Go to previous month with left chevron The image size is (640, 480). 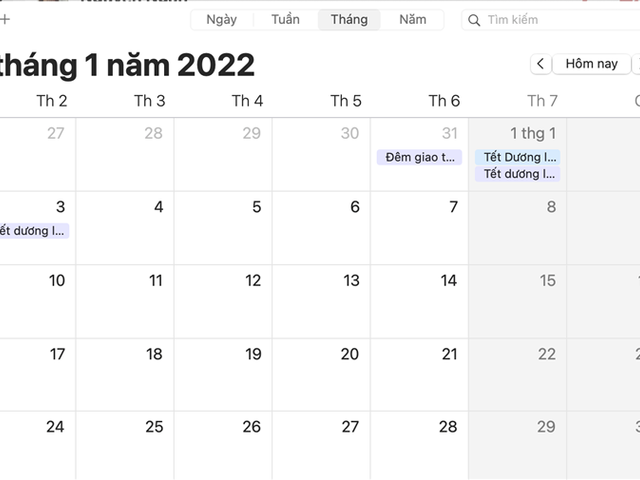point(540,64)
